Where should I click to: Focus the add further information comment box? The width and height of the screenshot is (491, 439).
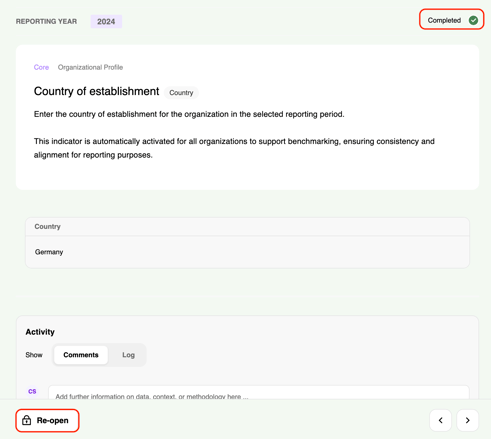[x=259, y=393]
